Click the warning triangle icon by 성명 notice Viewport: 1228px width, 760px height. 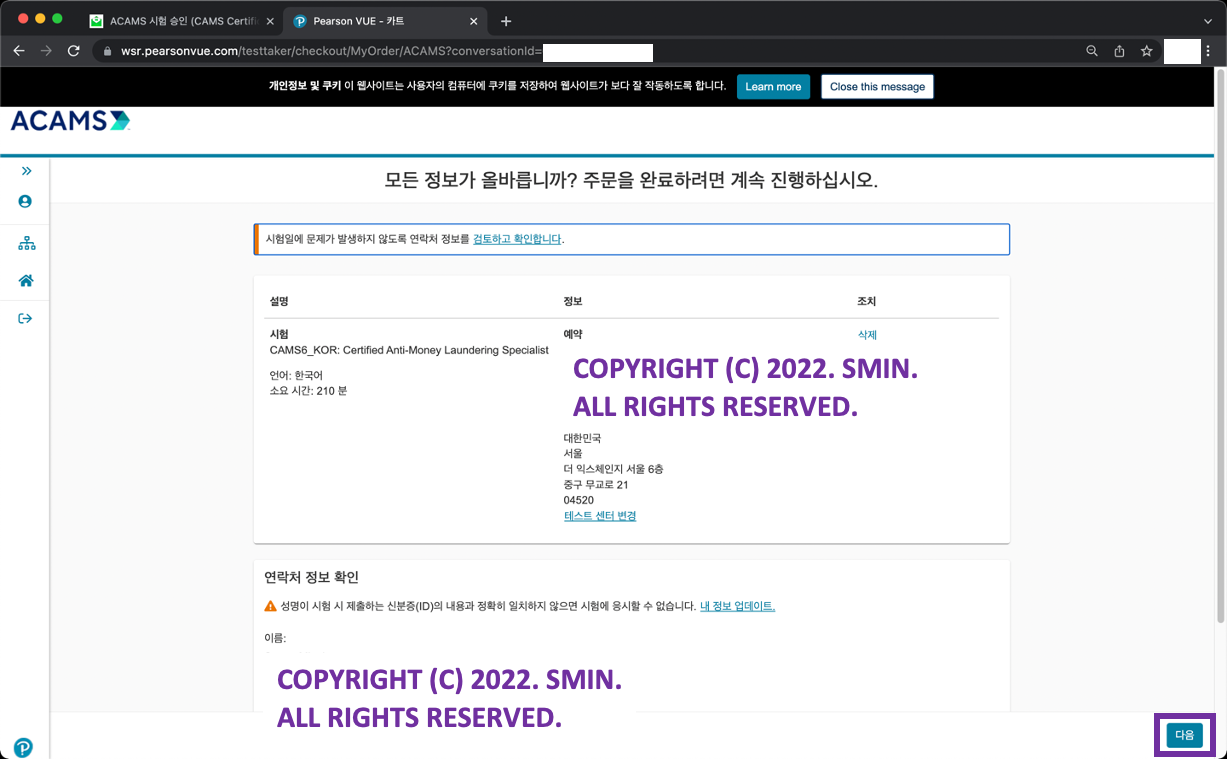click(270, 606)
